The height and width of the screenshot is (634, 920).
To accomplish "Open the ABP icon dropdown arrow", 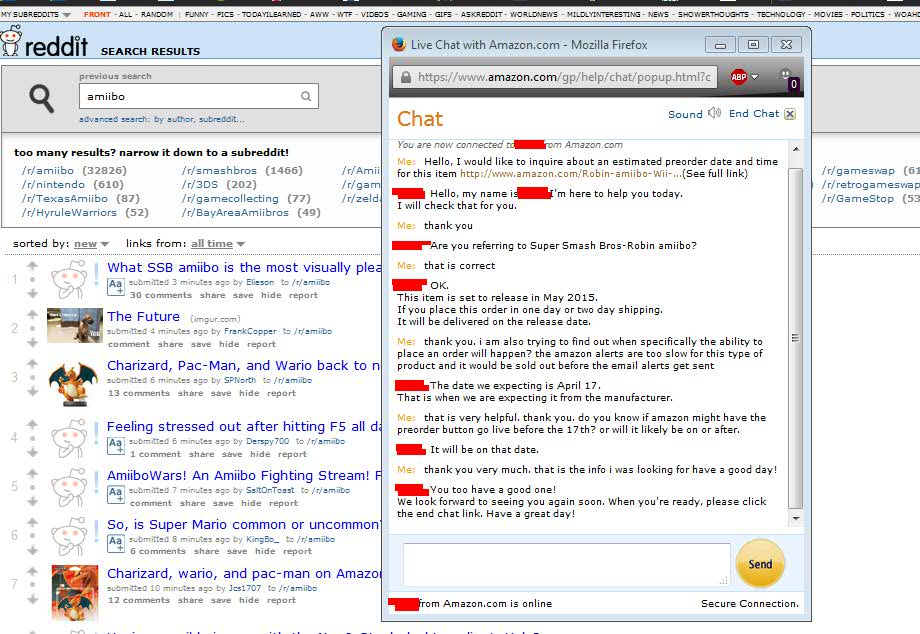I will (755, 77).
